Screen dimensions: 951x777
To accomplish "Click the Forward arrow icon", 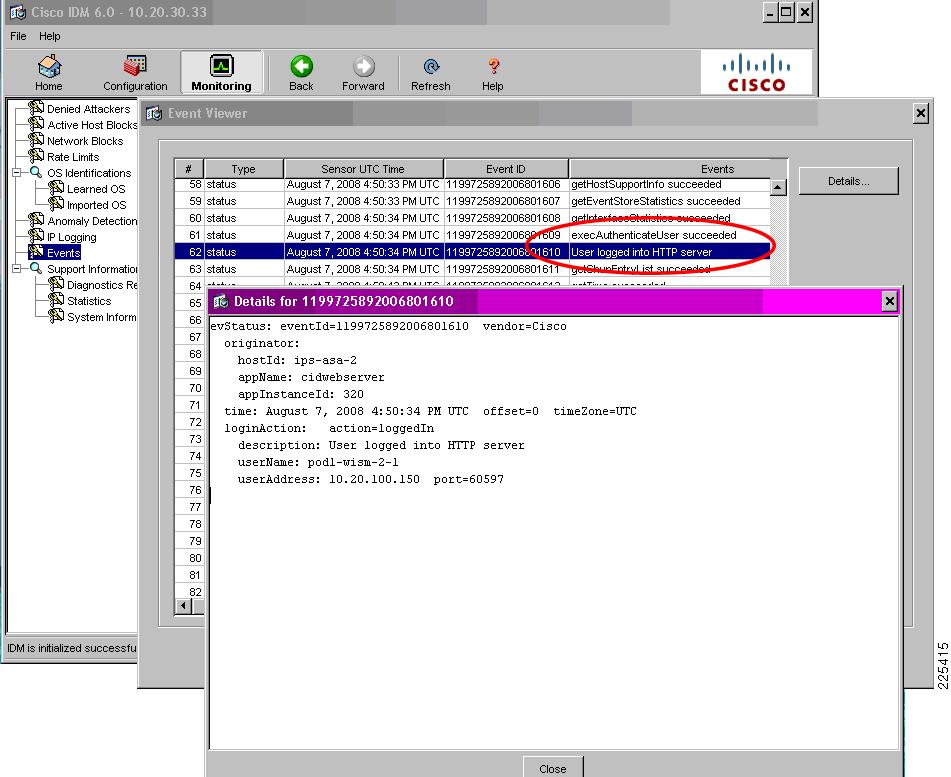I will (x=363, y=66).
